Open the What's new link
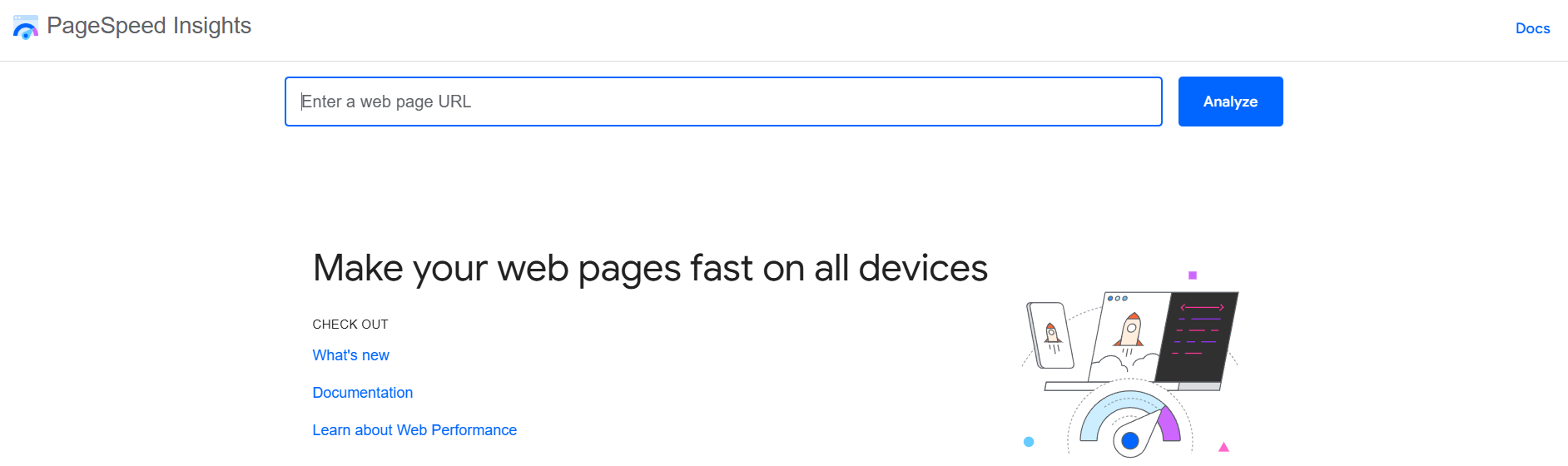 pyautogui.click(x=350, y=355)
